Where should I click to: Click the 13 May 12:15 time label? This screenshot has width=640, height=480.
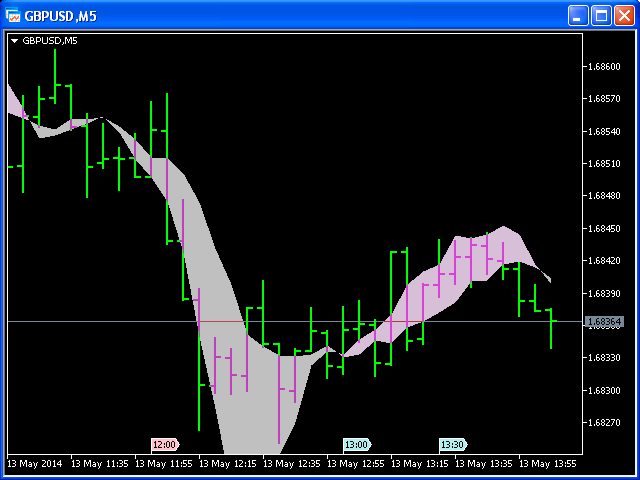pos(229,464)
